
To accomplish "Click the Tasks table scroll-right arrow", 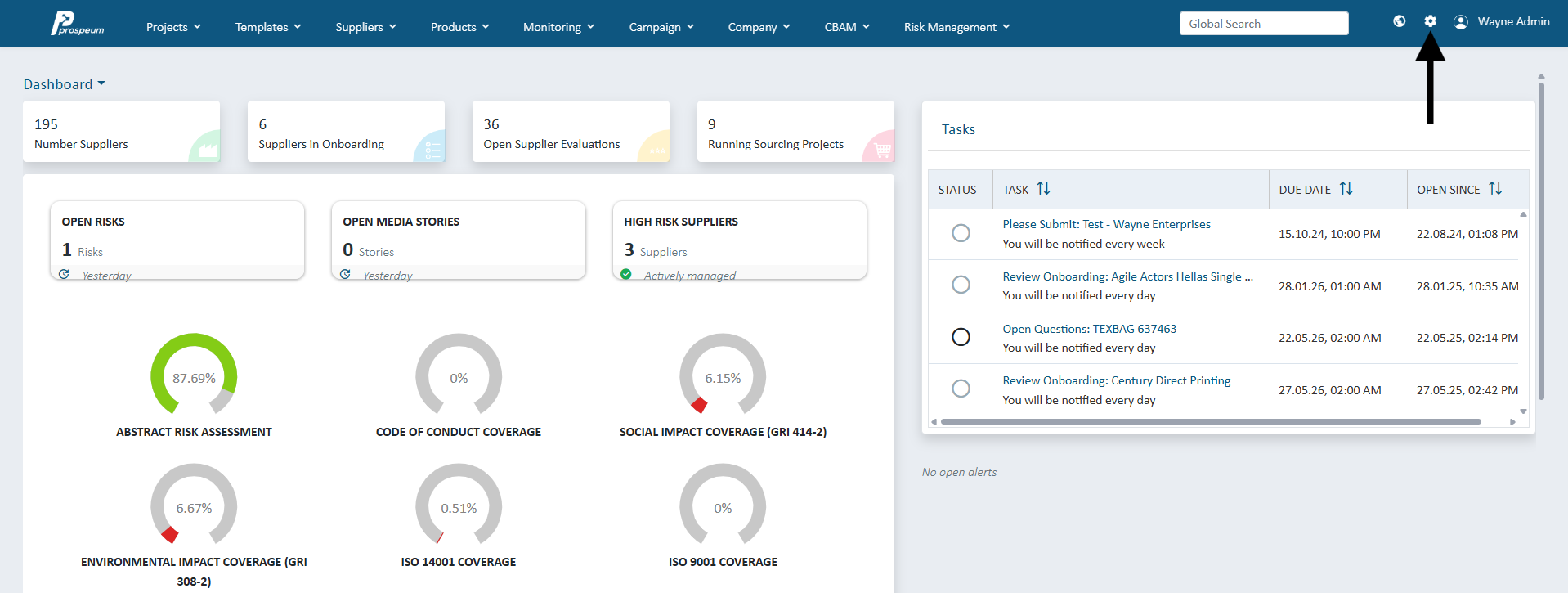I will (1512, 422).
